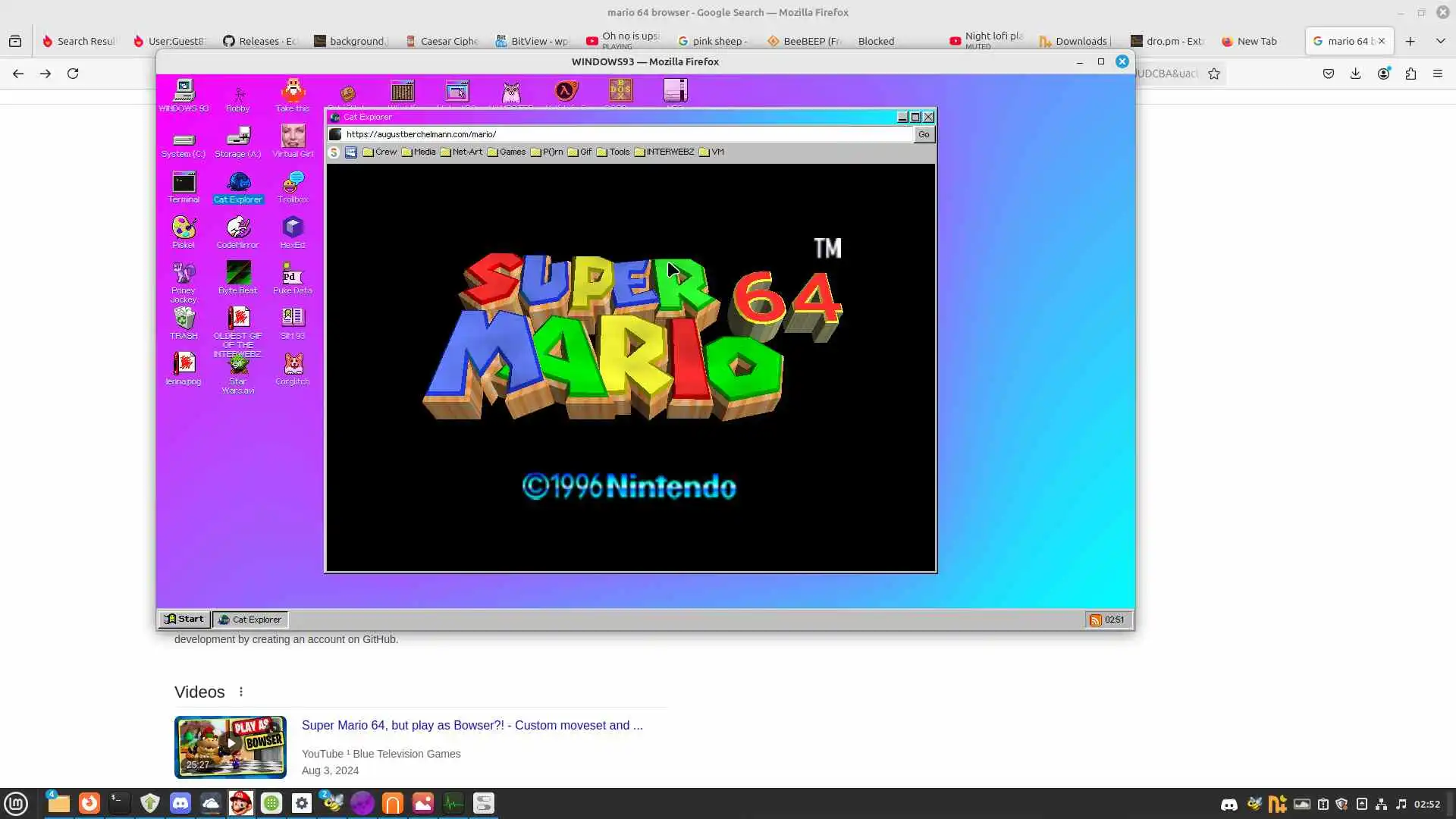Viewport: 1456px width, 819px height.
Task: Click the RSS feed tray icon
Action: click(x=1095, y=620)
